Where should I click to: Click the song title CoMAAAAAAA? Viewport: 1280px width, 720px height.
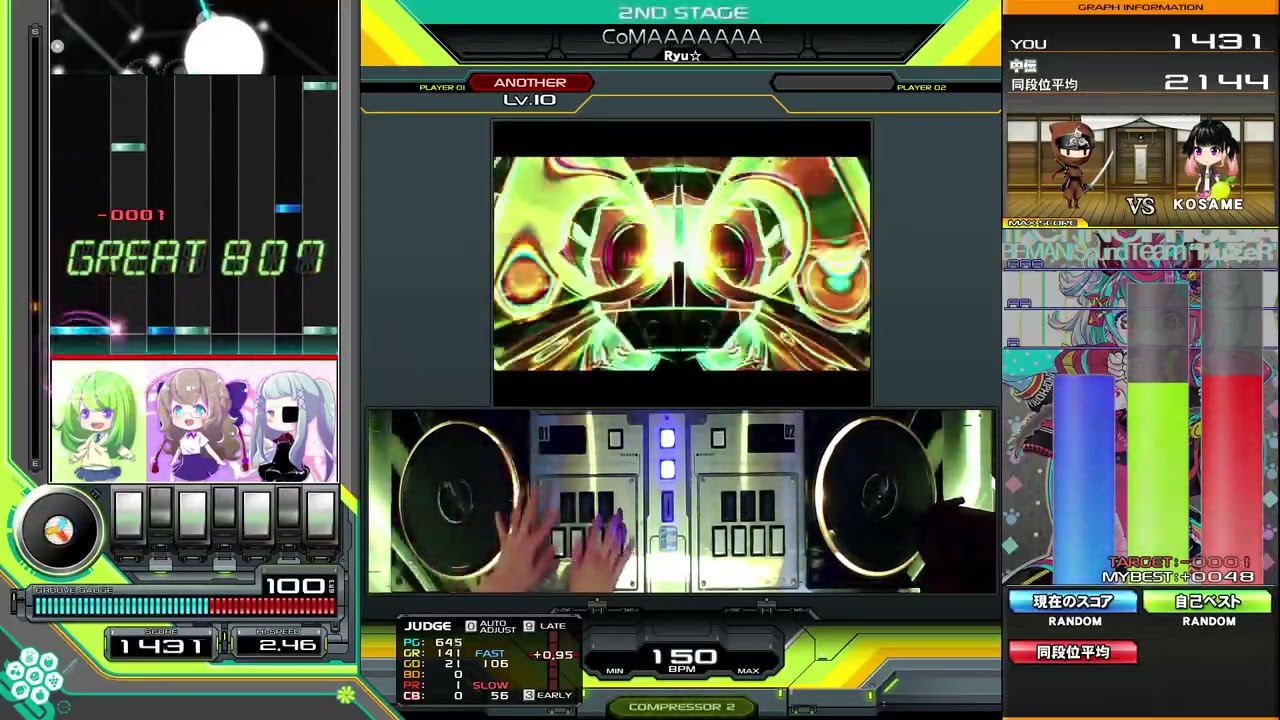[x=682, y=37]
